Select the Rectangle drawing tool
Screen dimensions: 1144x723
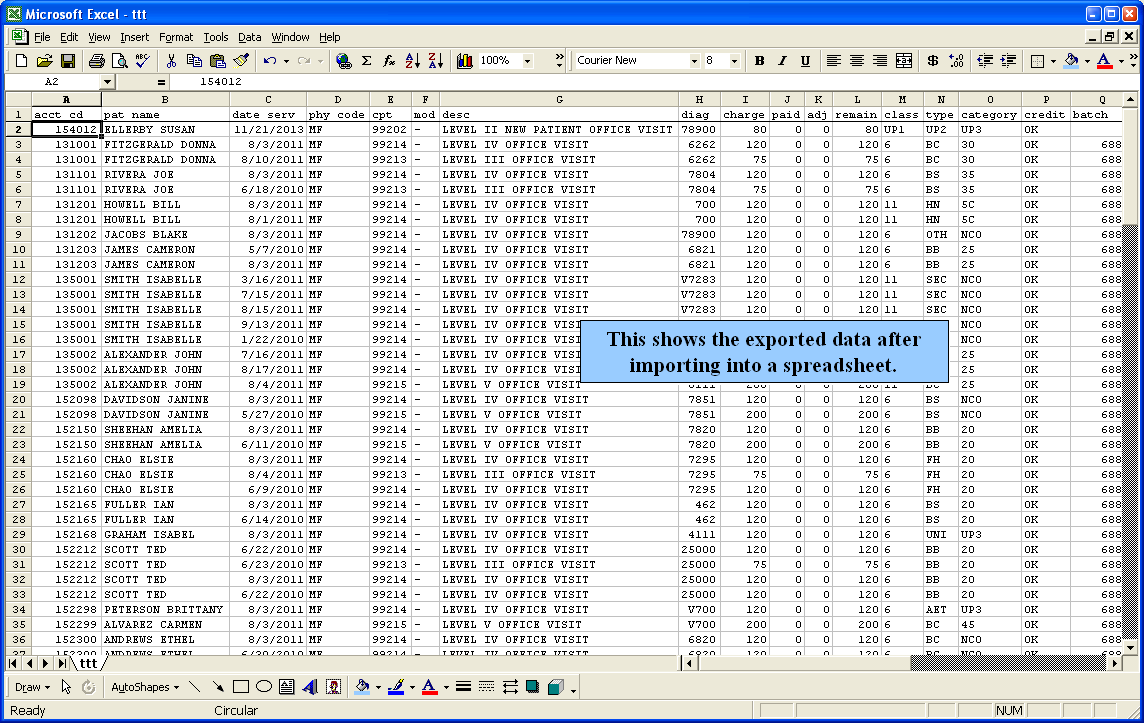[x=241, y=687]
